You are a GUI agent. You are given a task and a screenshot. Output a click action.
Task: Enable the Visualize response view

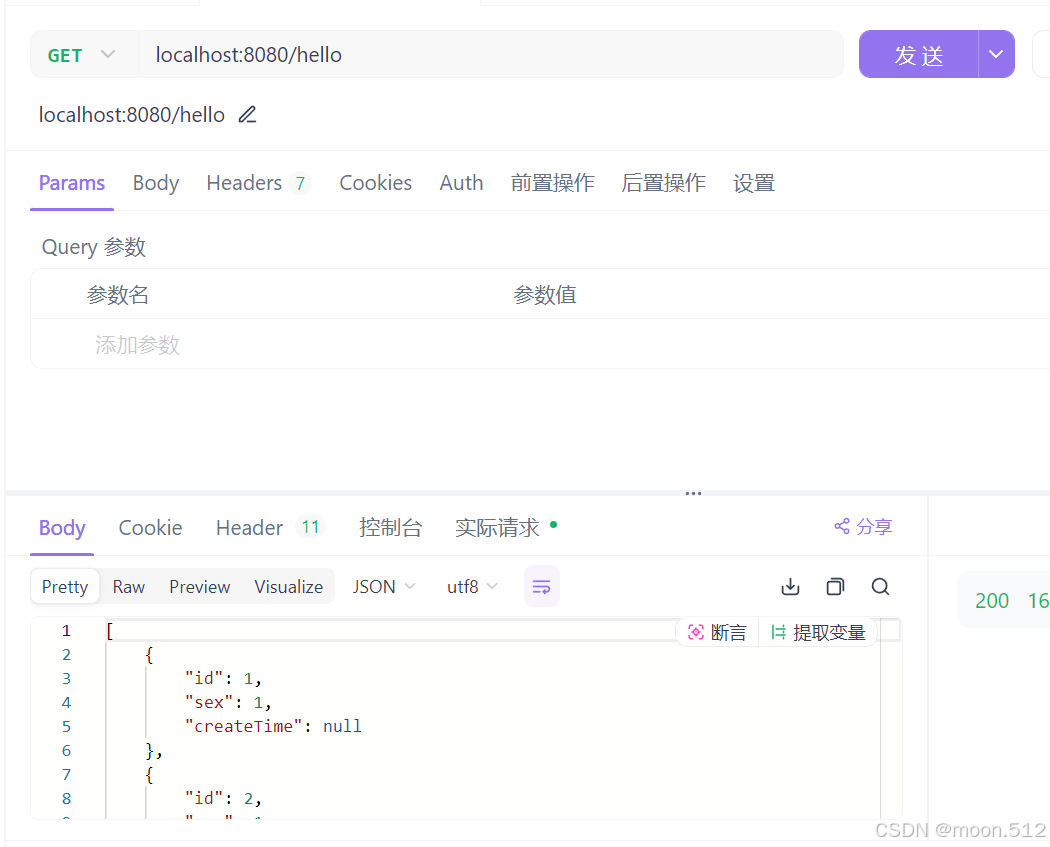[288, 586]
